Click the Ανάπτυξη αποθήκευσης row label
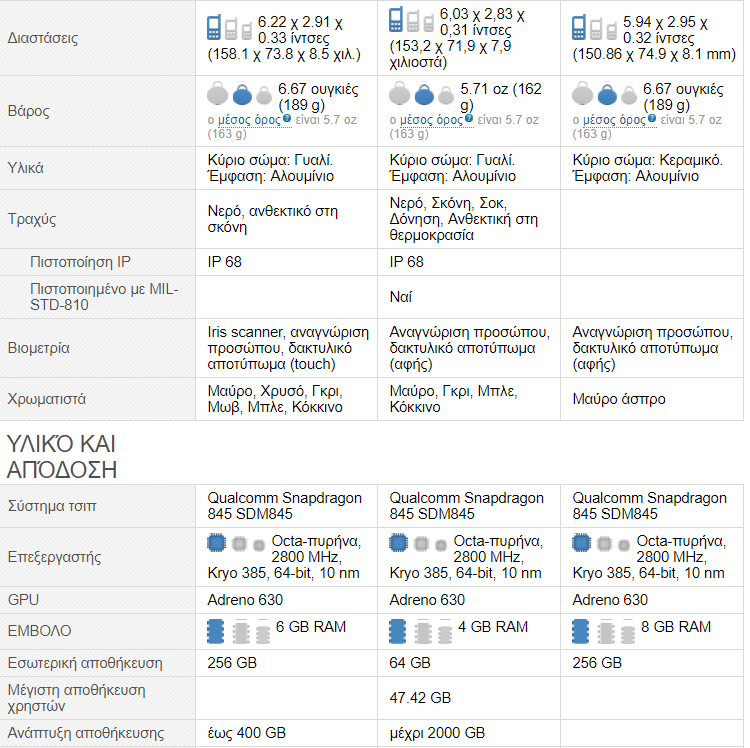This screenshot has width=750, height=748. click(86, 733)
